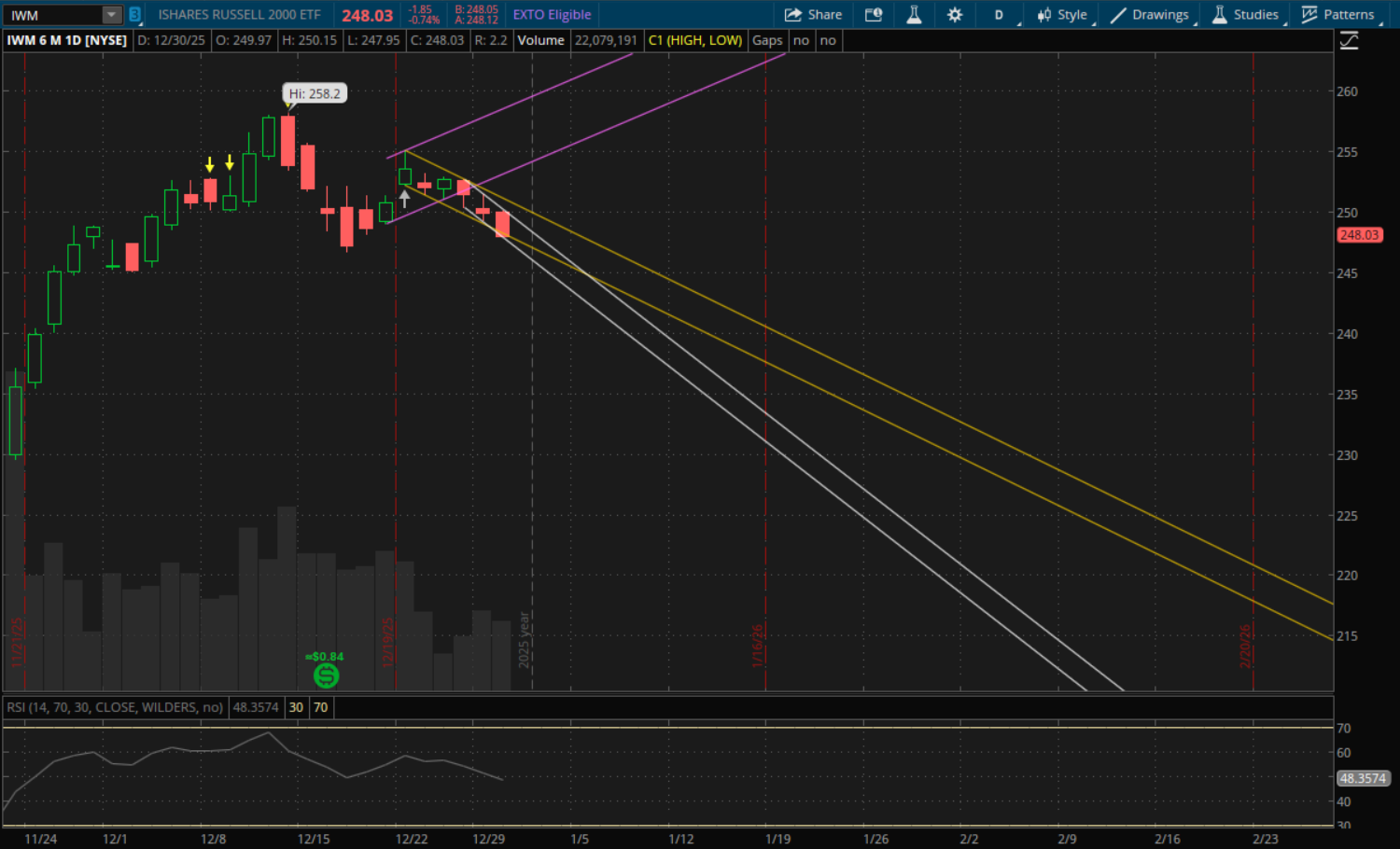The image size is (1400, 849).
Task: Click the red 248.03 price axis label
Action: pyautogui.click(x=1359, y=235)
